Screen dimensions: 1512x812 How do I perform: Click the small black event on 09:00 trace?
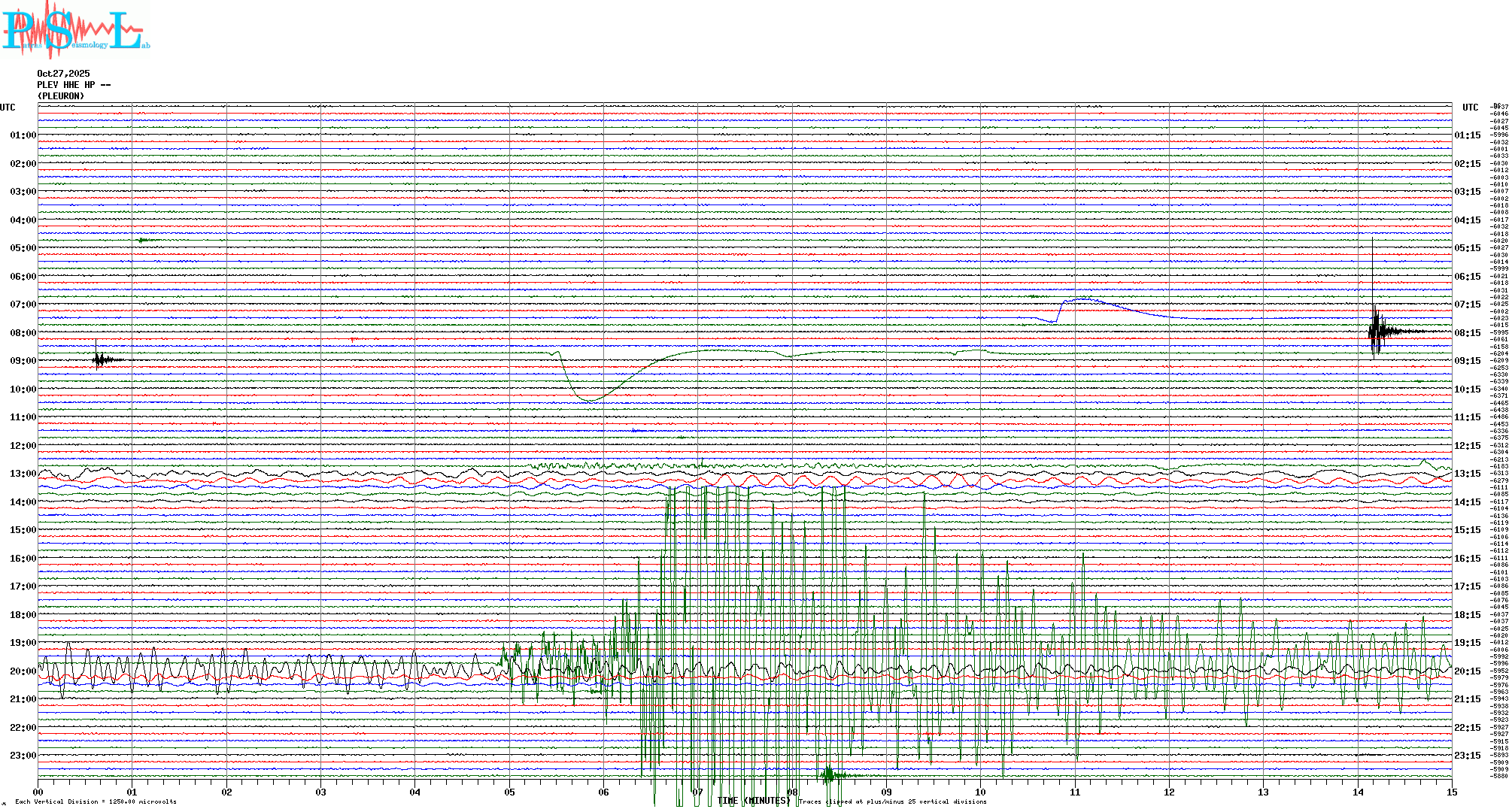pyautogui.click(x=99, y=360)
